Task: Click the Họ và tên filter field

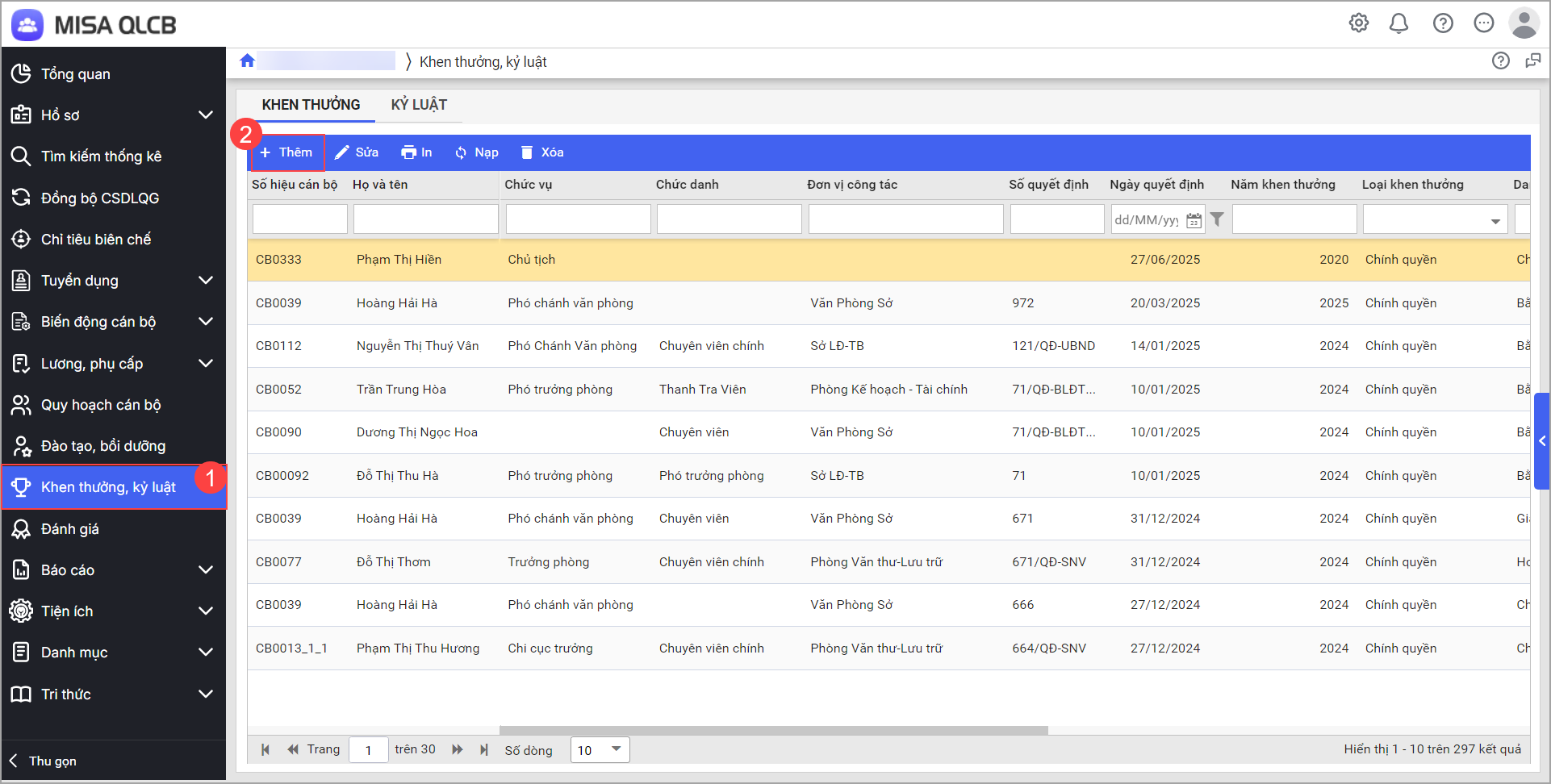Action: click(x=425, y=219)
